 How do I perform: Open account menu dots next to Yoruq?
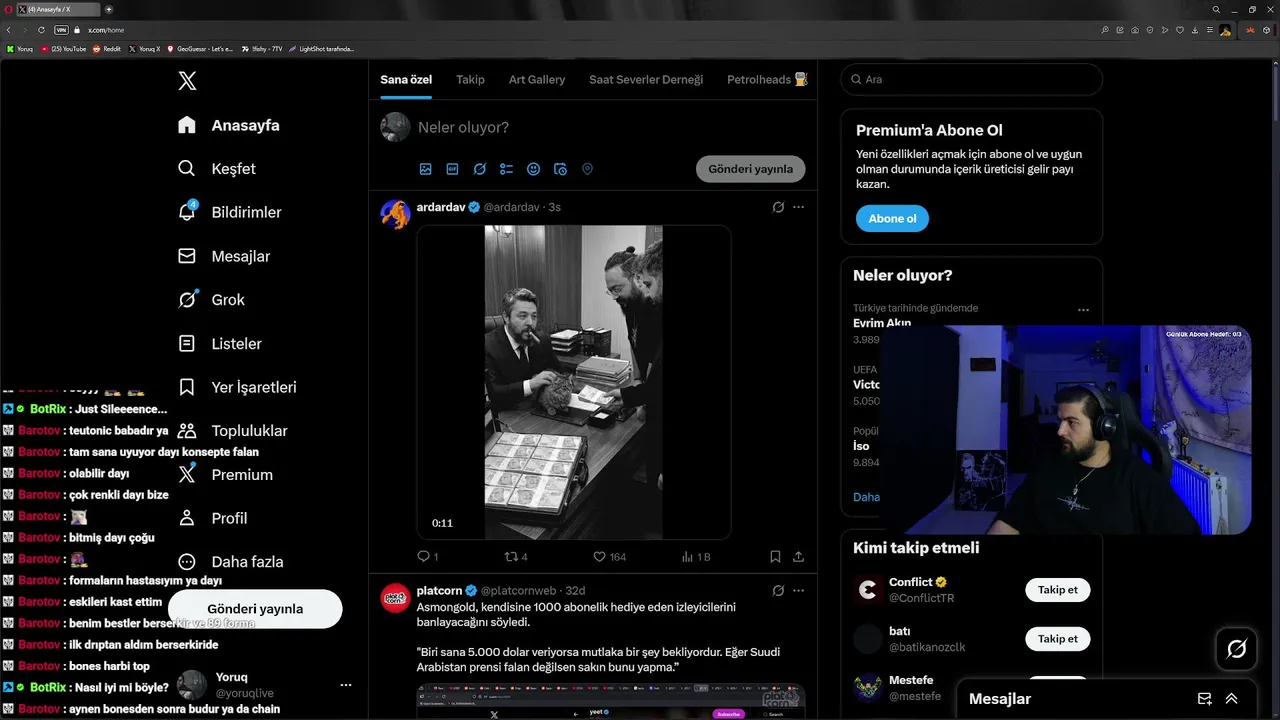[x=346, y=685]
